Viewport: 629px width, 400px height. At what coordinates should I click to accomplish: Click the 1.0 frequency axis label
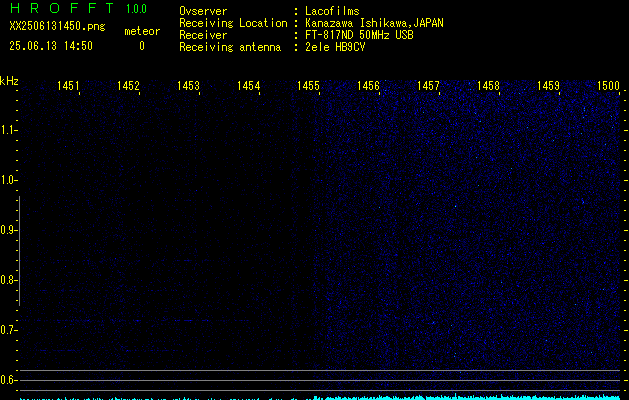coord(8,180)
